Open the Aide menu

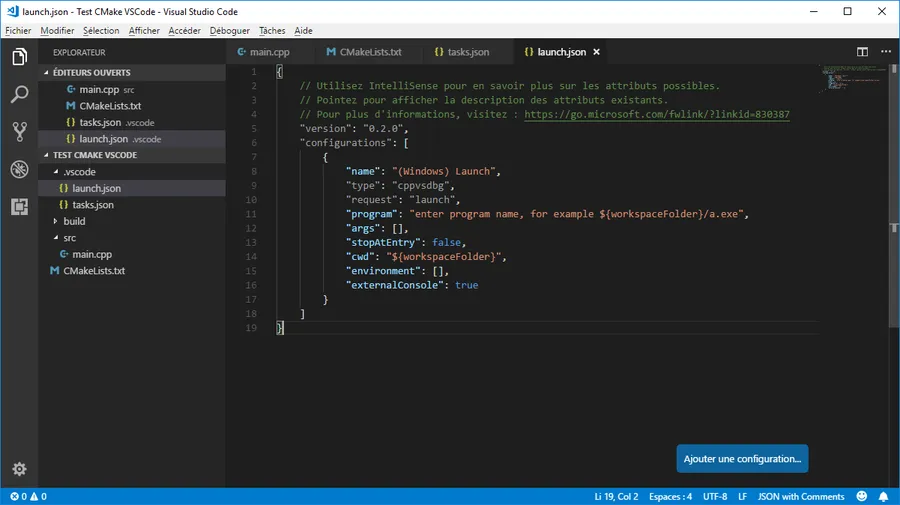click(303, 30)
